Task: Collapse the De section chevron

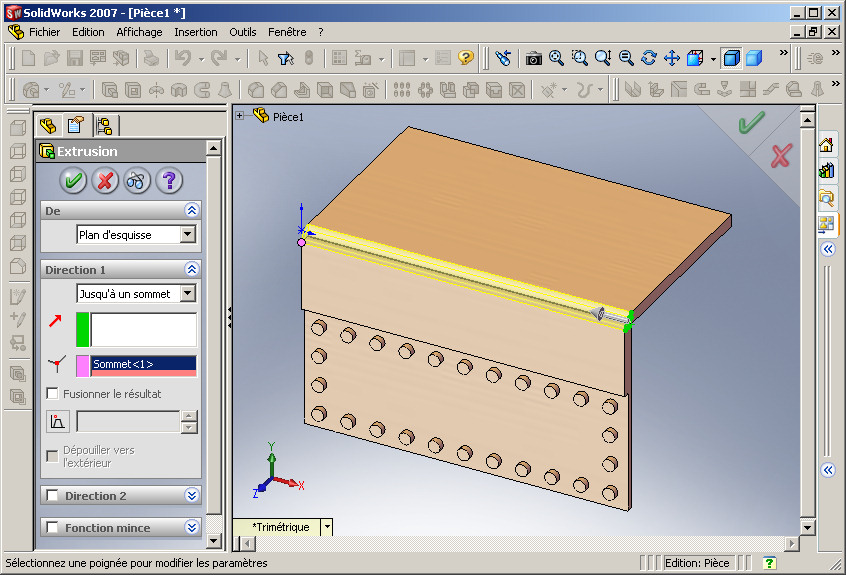Action: [192, 210]
